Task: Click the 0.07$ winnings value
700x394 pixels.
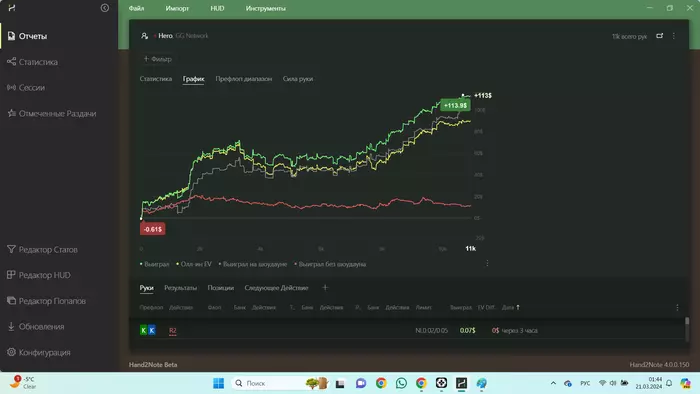Action: click(x=467, y=331)
